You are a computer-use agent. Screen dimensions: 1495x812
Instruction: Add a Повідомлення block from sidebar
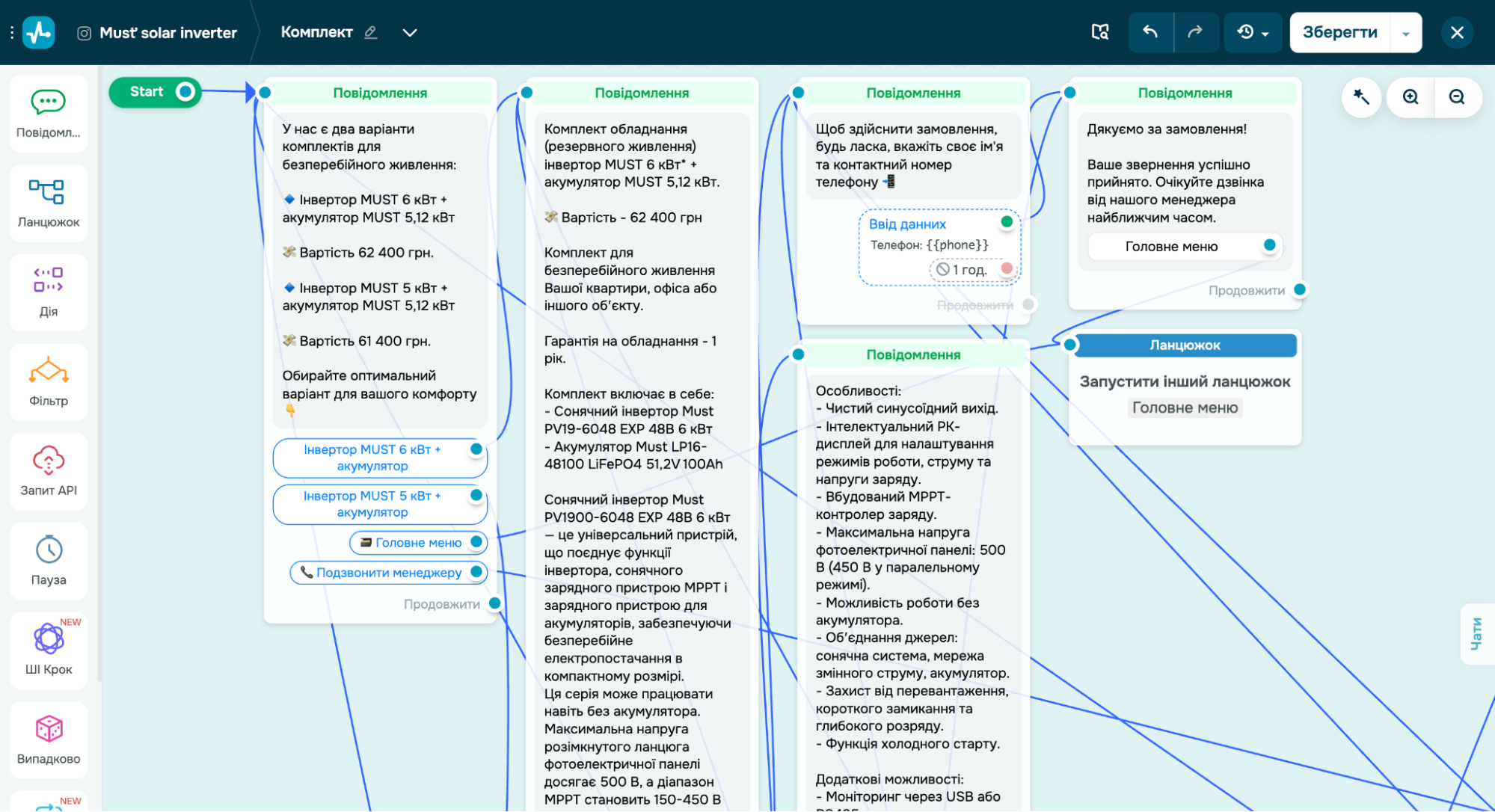point(49,114)
